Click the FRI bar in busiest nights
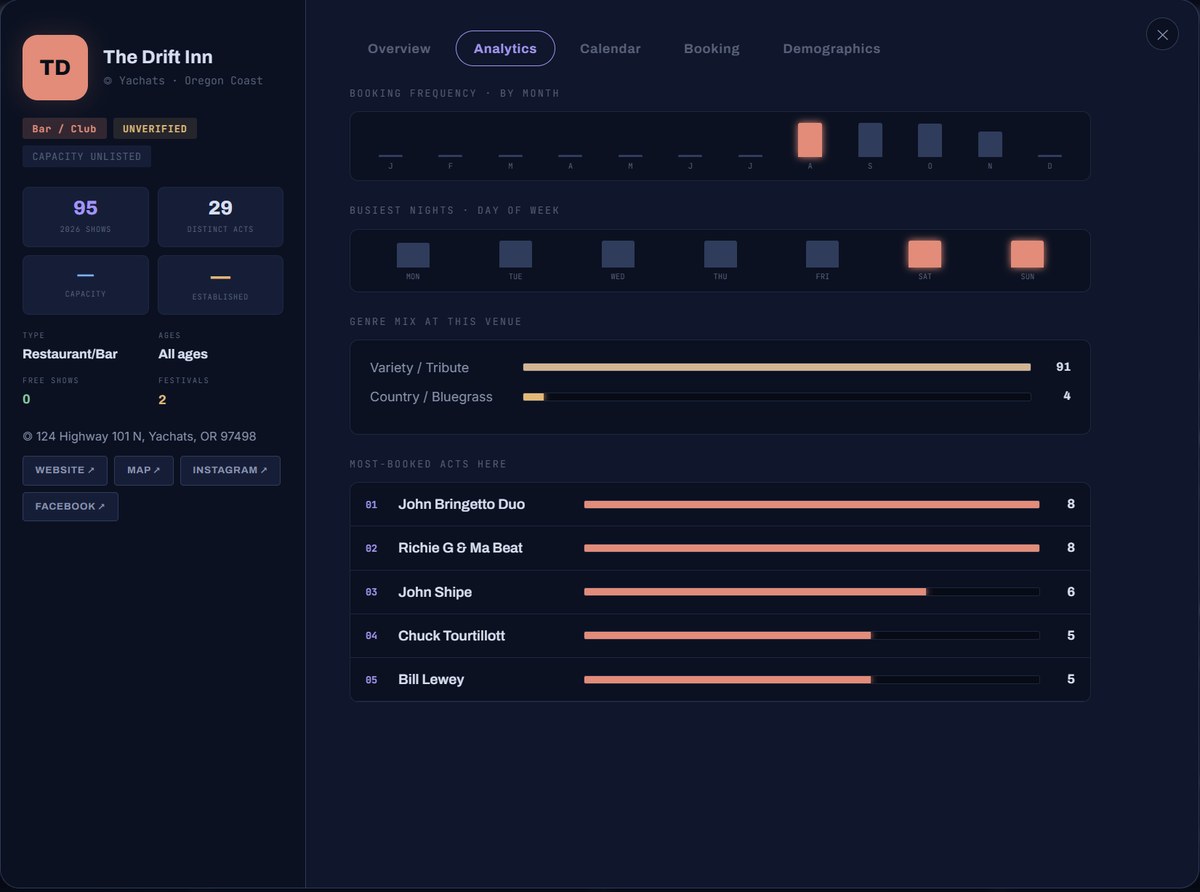 point(822,254)
